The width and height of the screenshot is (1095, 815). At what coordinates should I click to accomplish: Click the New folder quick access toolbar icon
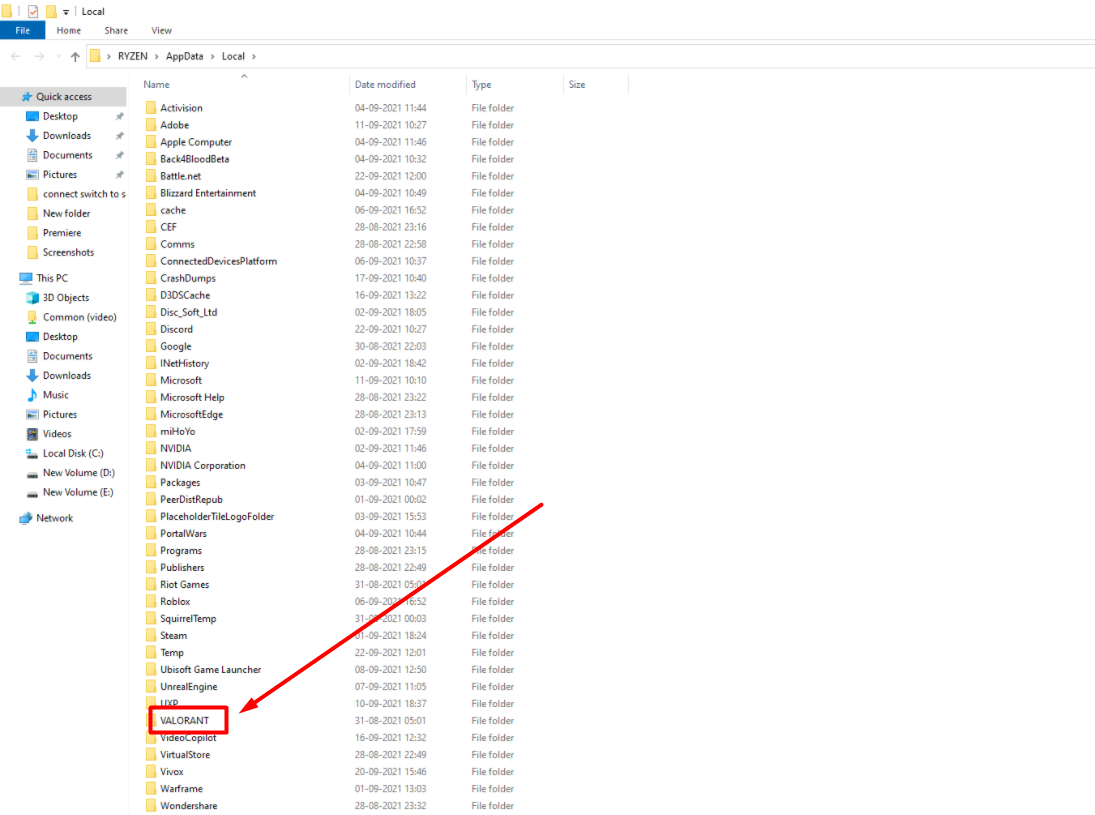click(x=51, y=11)
